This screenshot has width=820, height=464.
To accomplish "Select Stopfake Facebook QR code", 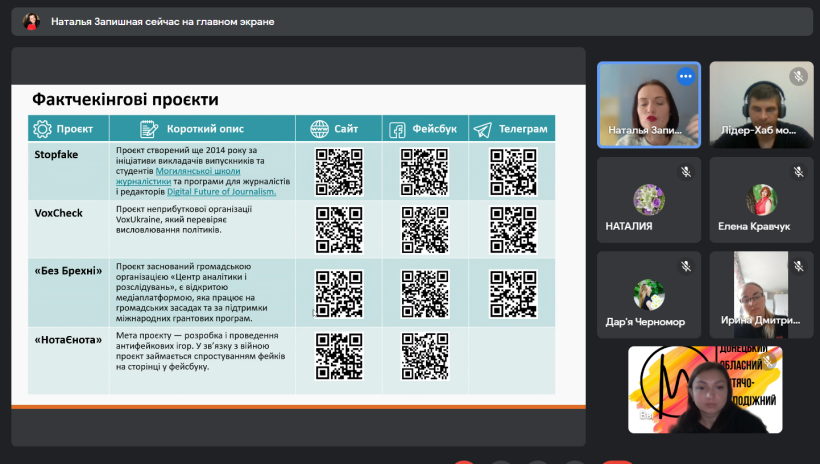I will tap(425, 172).
